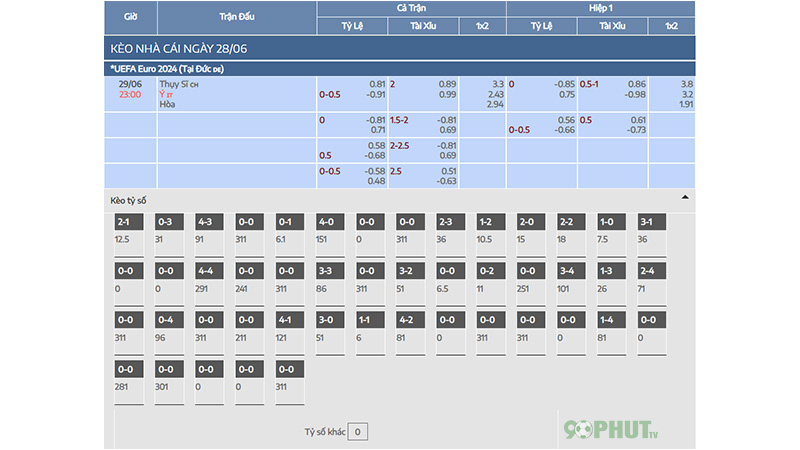Select handicap odds 0.48 in last row
800x450 pixels.
coord(376,181)
